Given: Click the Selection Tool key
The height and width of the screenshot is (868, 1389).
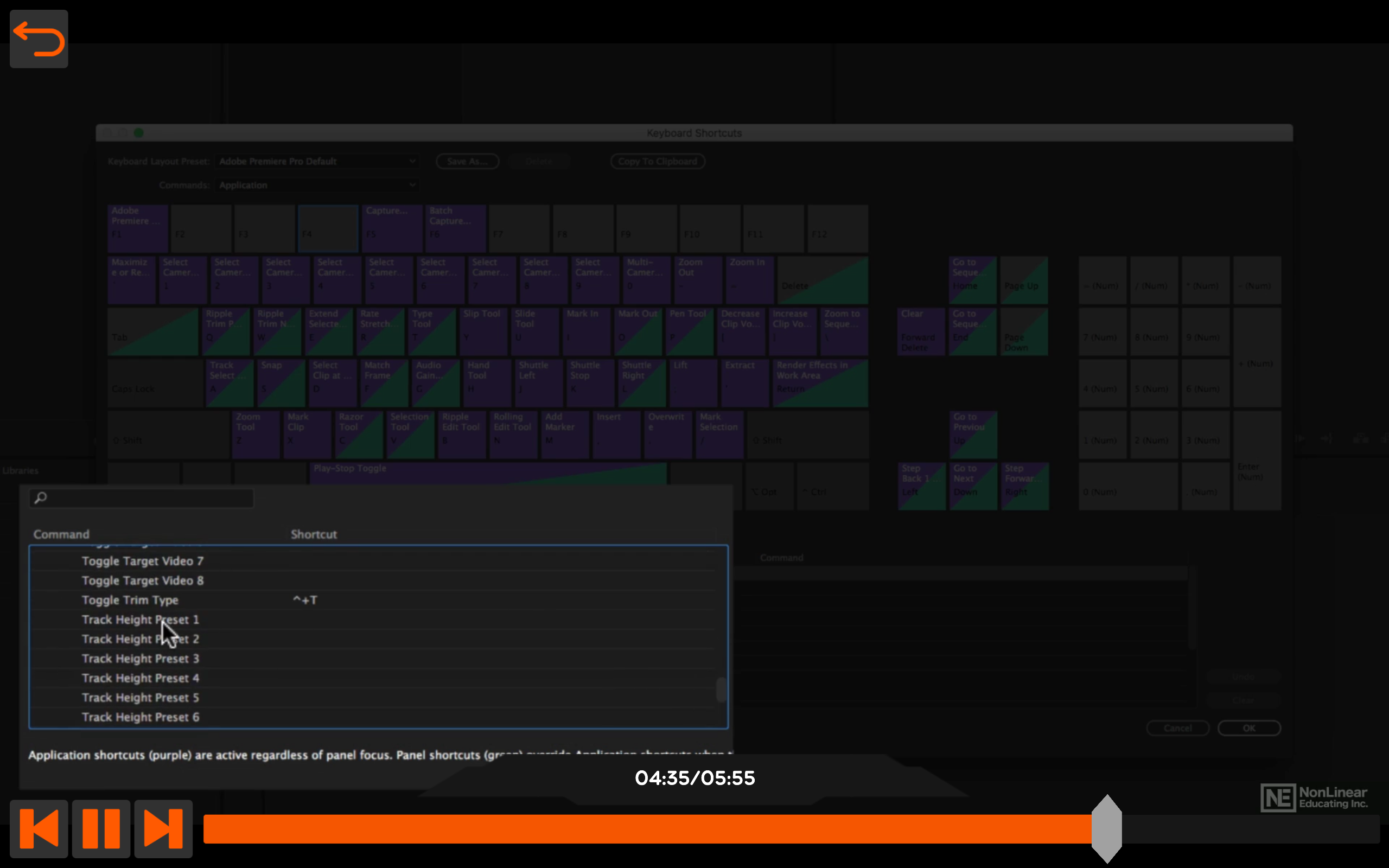Looking at the screenshot, I should coord(410,435).
